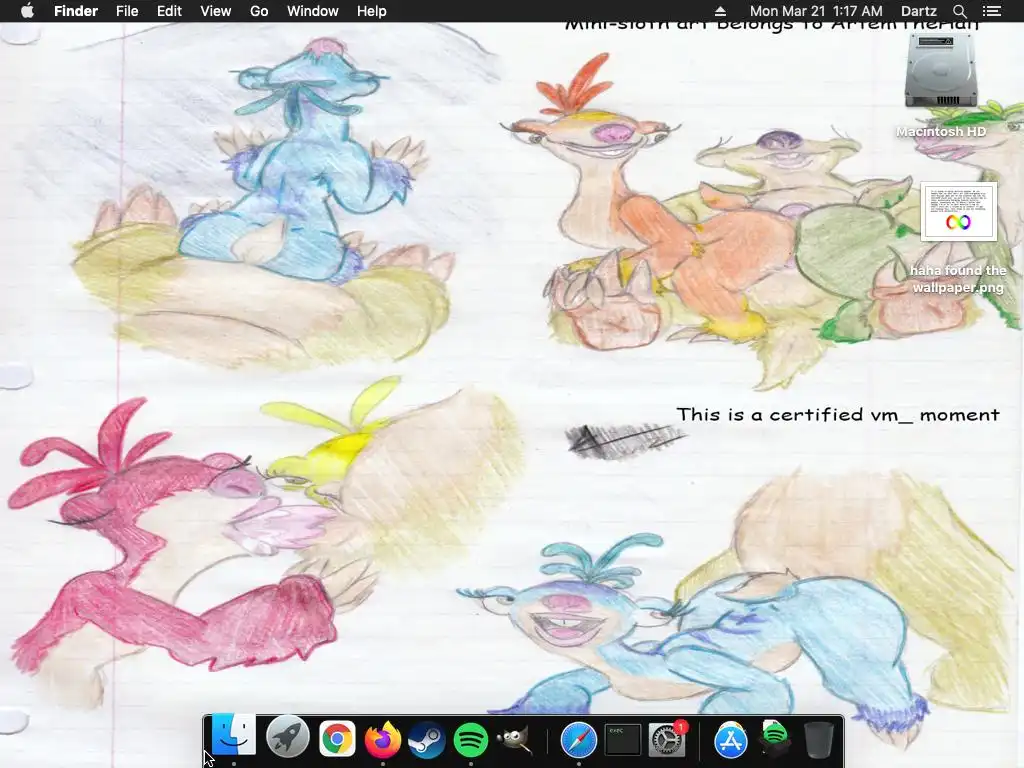Click the eject icon in menu bar
Screen dimensions: 1024x768
(x=720, y=11)
